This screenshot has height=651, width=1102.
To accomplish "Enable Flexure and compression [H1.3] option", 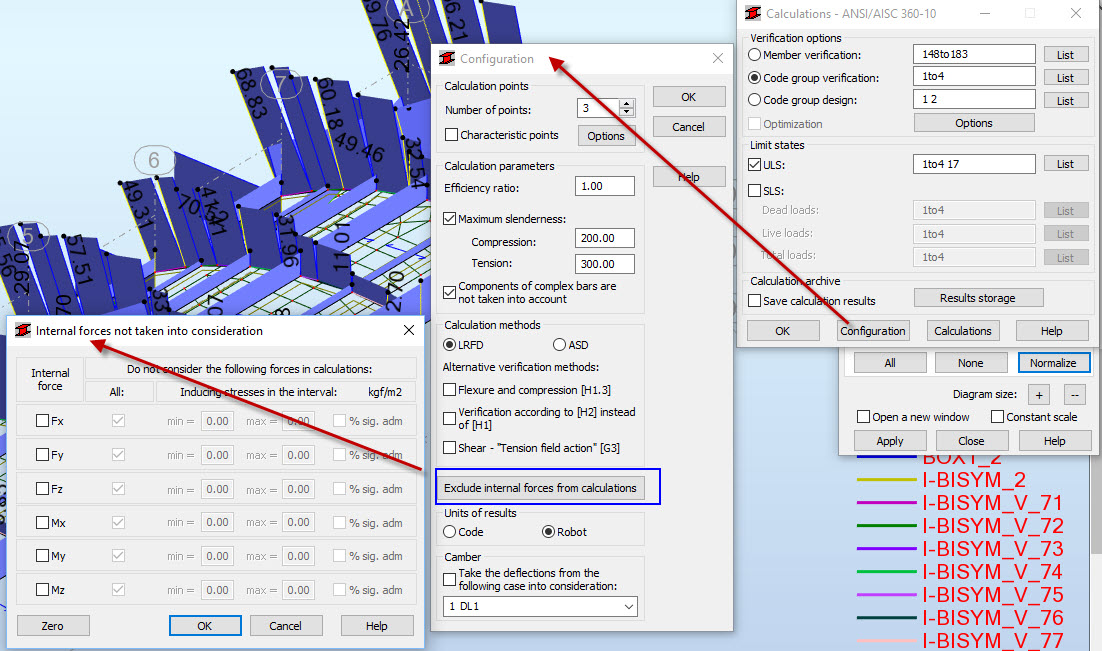I will click(449, 389).
